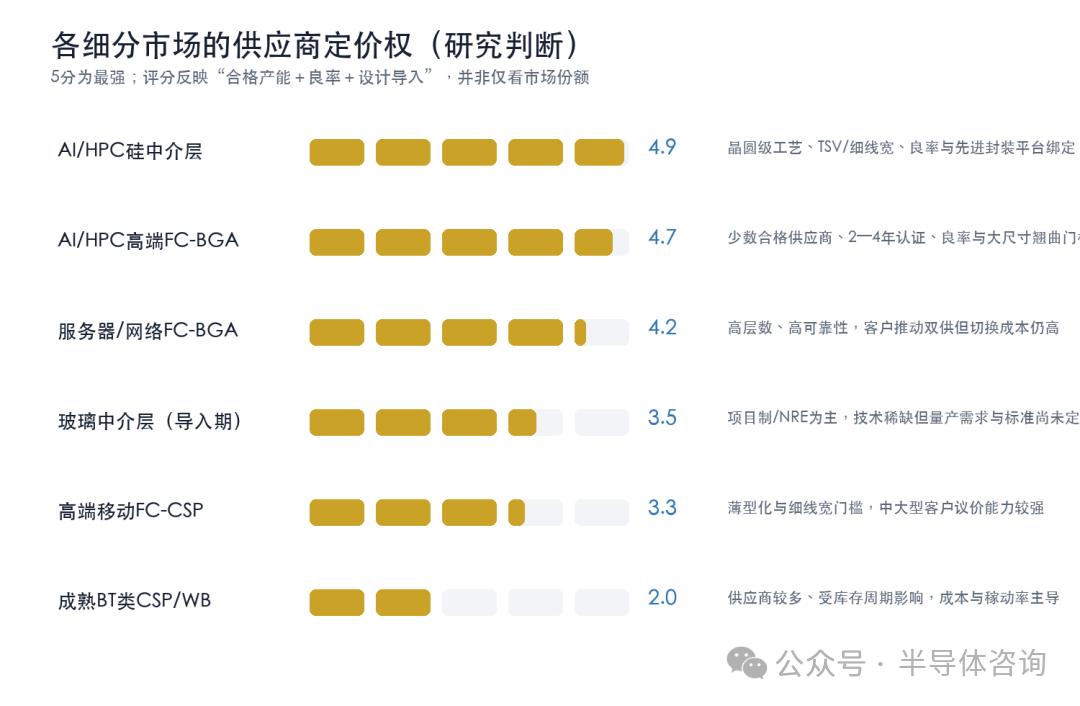Click the 2.0 score for 成熟BT类CSP/WB
Image resolution: width=1080 pixels, height=706 pixels.
tap(662, 597)
